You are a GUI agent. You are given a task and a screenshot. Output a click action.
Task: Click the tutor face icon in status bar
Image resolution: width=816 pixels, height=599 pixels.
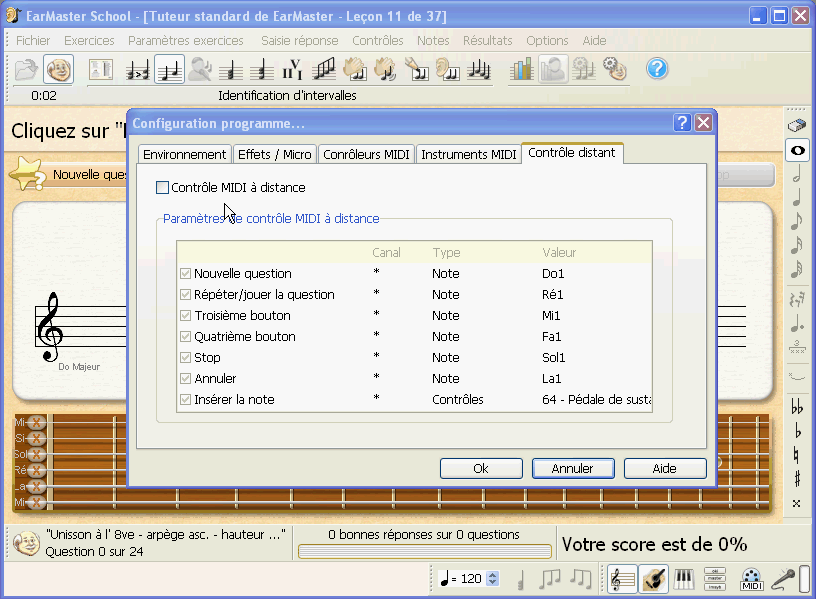(x=26, y=543)
